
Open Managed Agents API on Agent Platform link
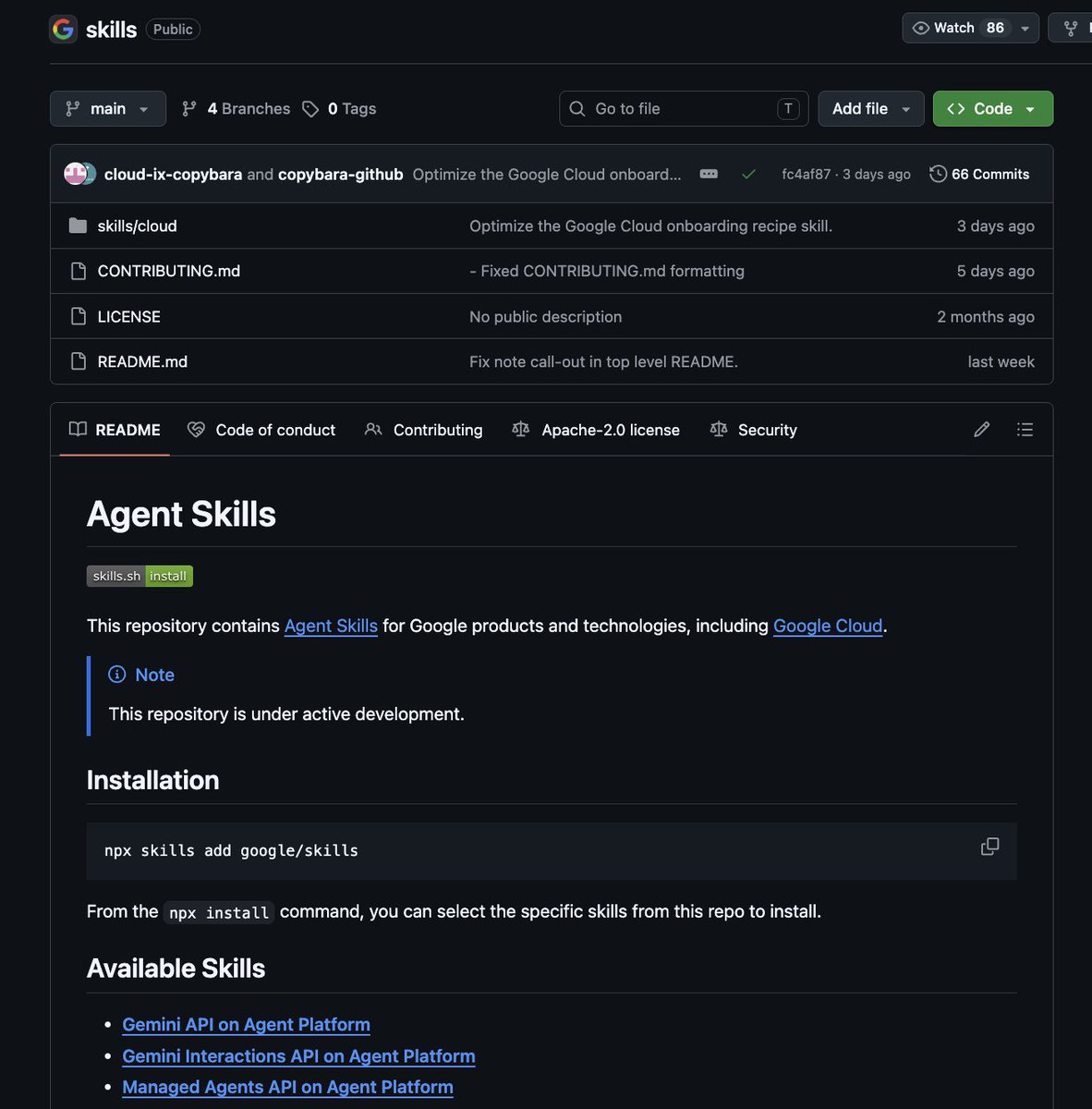pyautogui.click(x=287, y=1088)
